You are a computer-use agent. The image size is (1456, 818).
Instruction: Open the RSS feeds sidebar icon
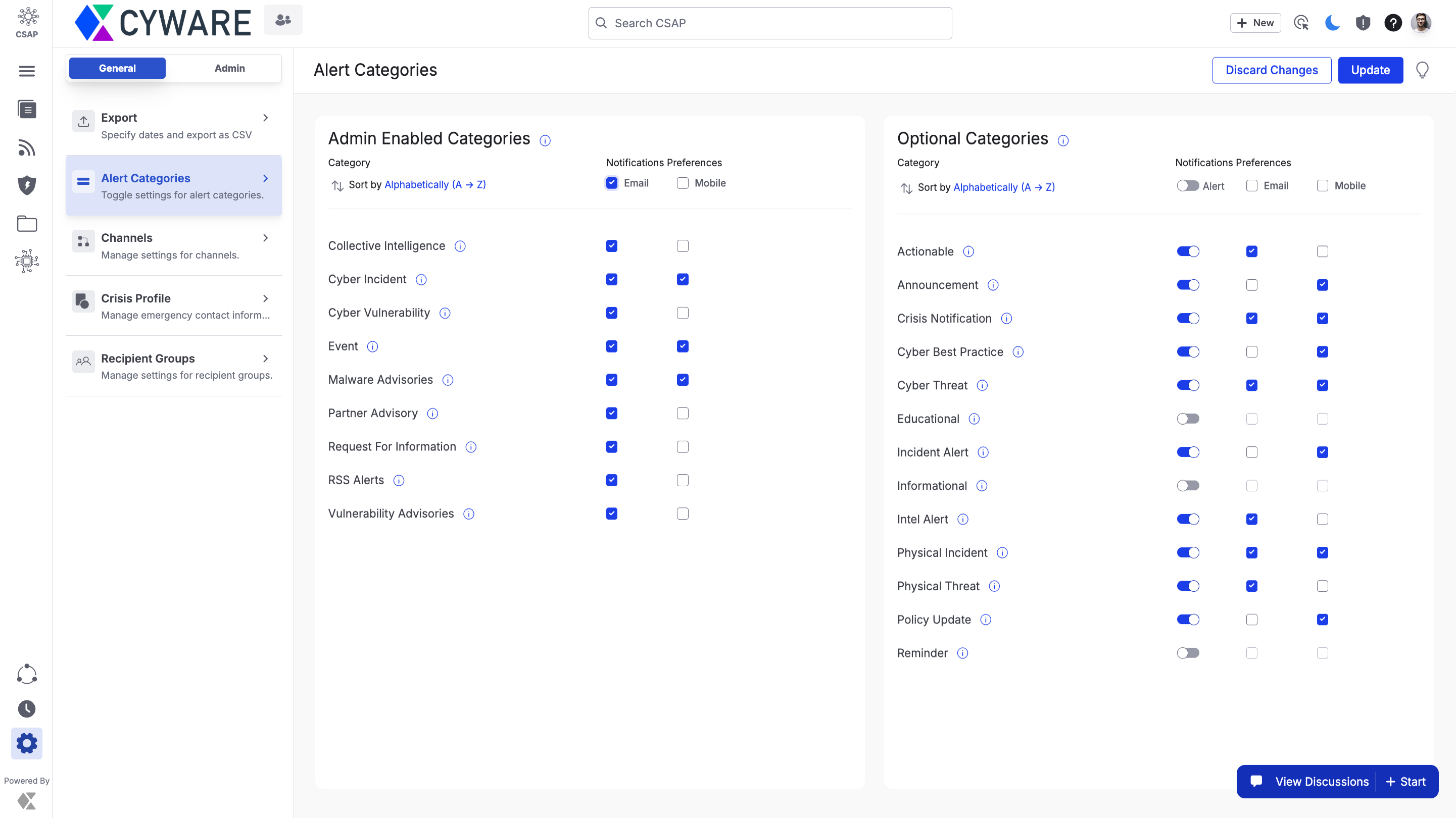click(x=27, y=148)
